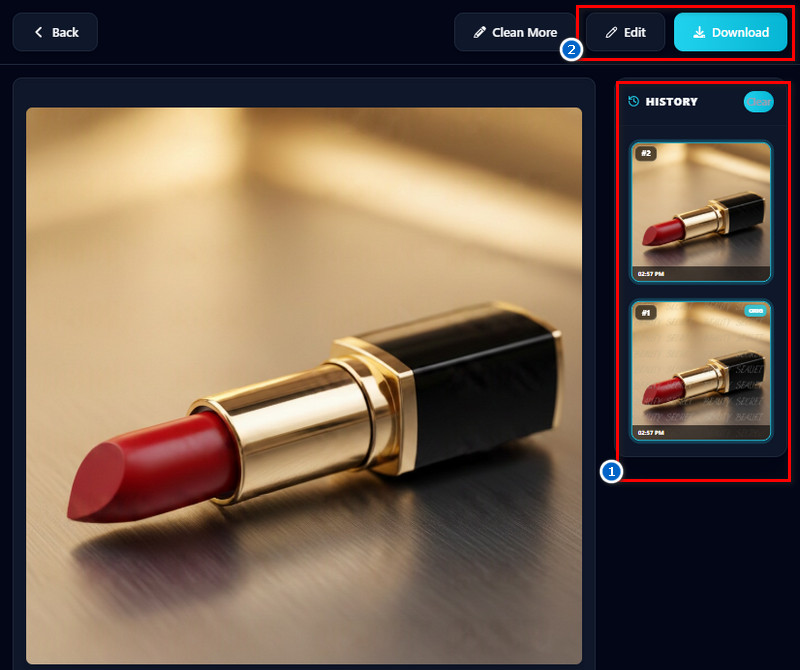
Task: Select history thumbnail #2
Action: coord(701,211)
